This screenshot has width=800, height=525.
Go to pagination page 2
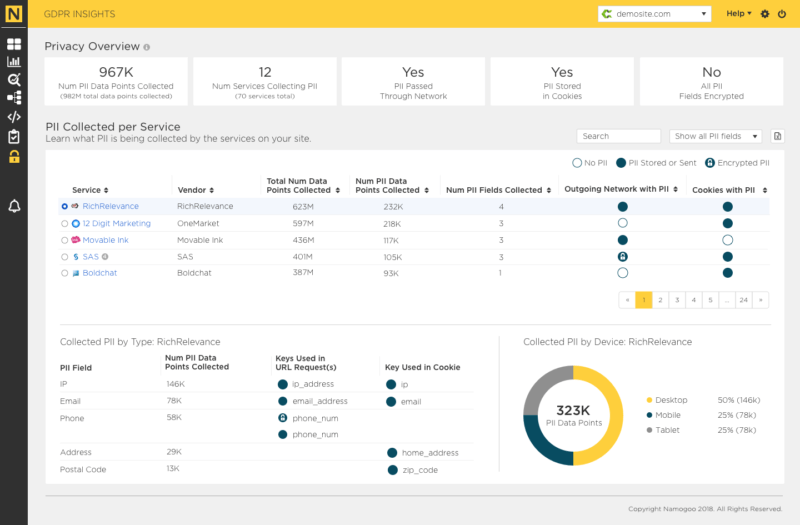[x=660, y=300]
